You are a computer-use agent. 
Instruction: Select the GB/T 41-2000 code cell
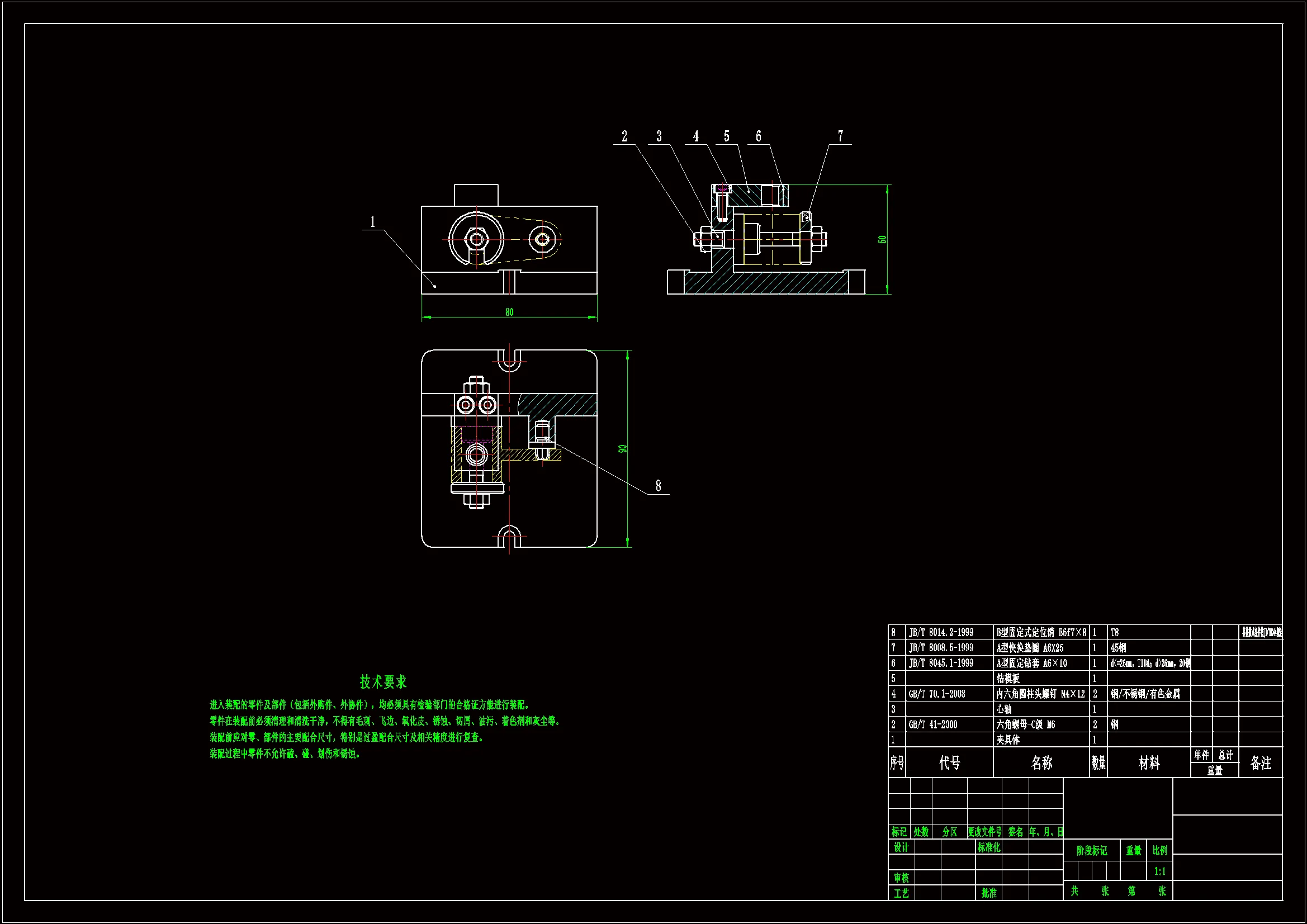[x=933, y=724]
